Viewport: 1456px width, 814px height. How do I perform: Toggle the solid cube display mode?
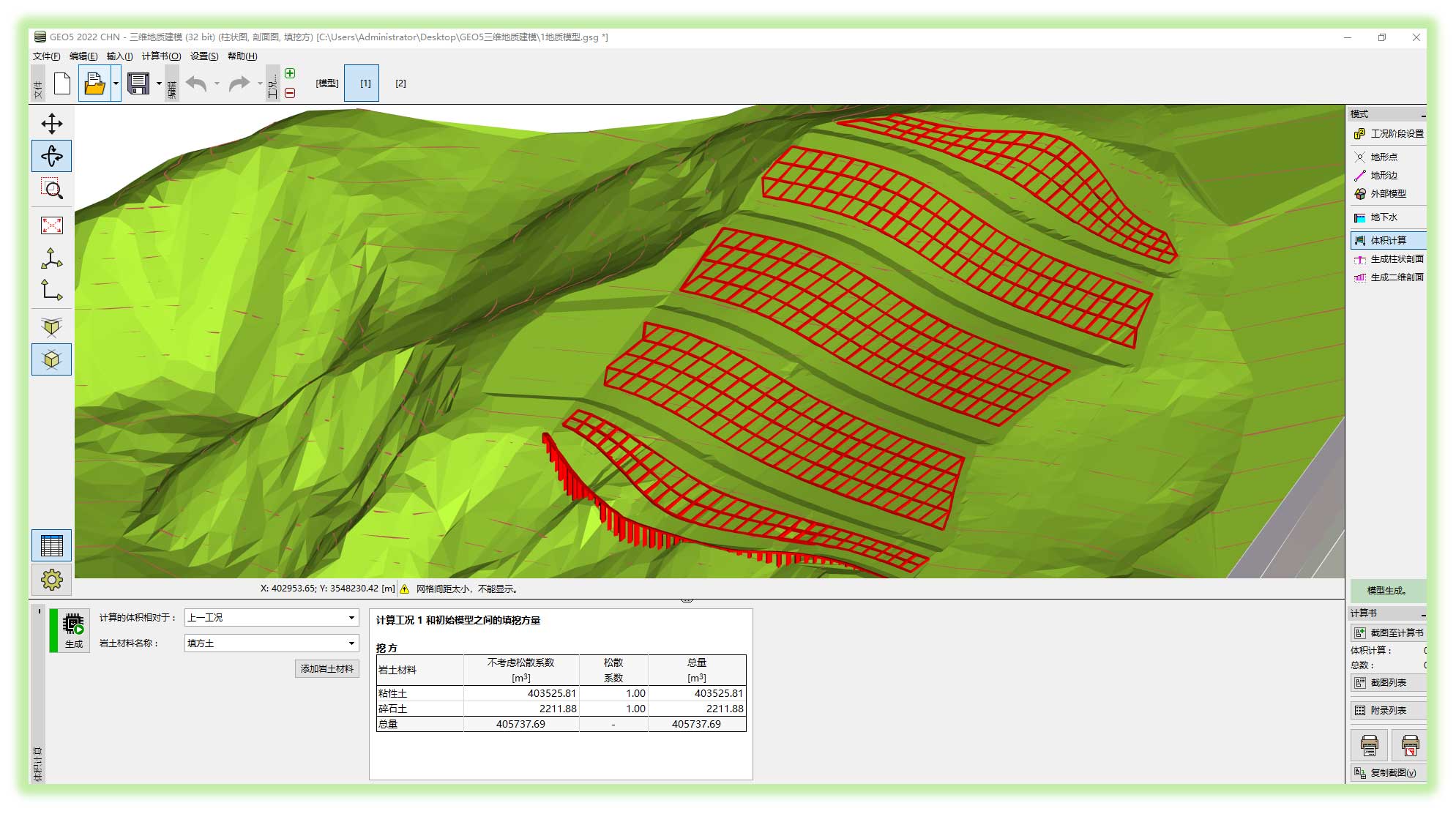click(x=51, y=359)
